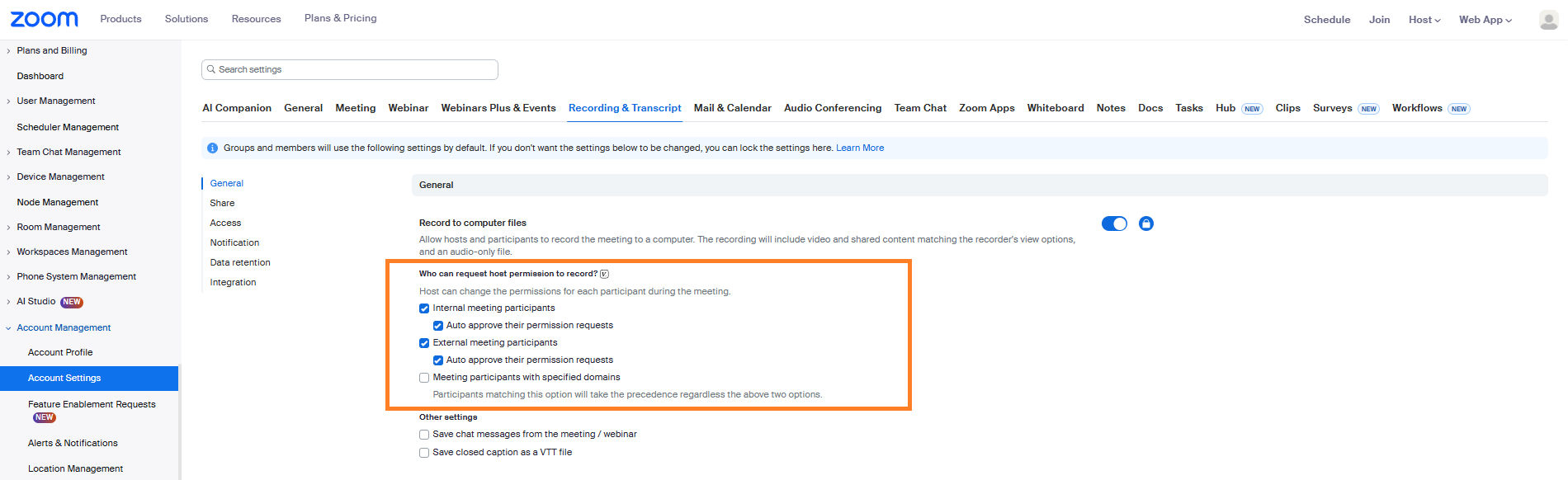Open the Tasks tab

(x=1189, y=108)
